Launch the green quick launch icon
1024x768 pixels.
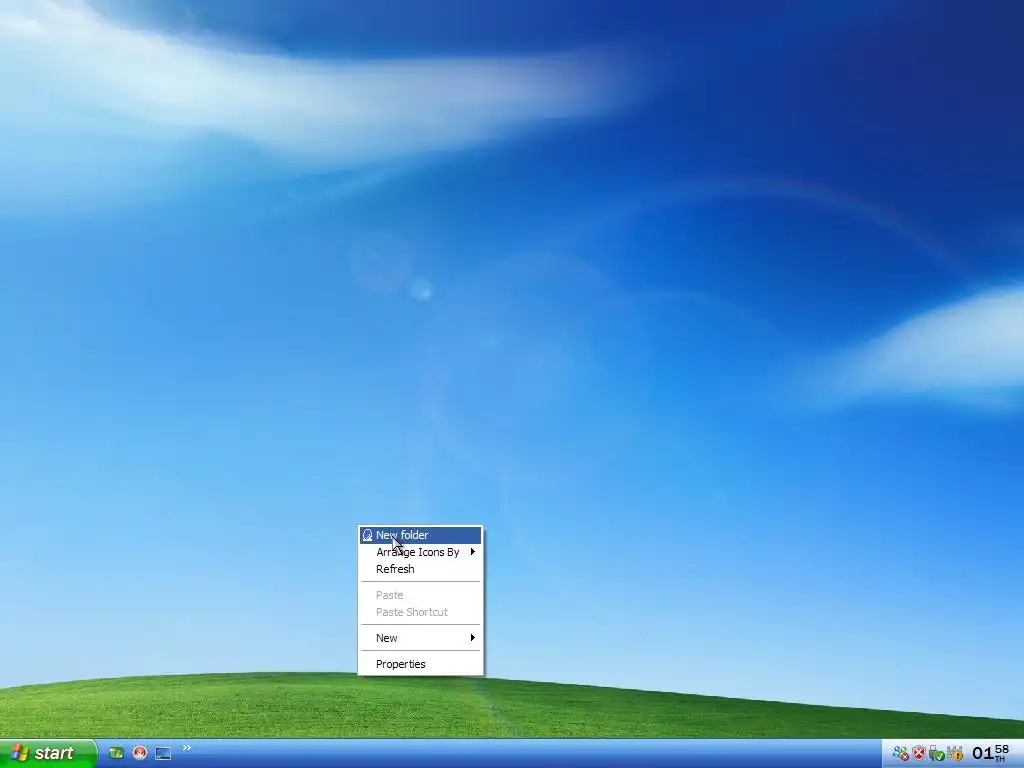coord(116,753)
